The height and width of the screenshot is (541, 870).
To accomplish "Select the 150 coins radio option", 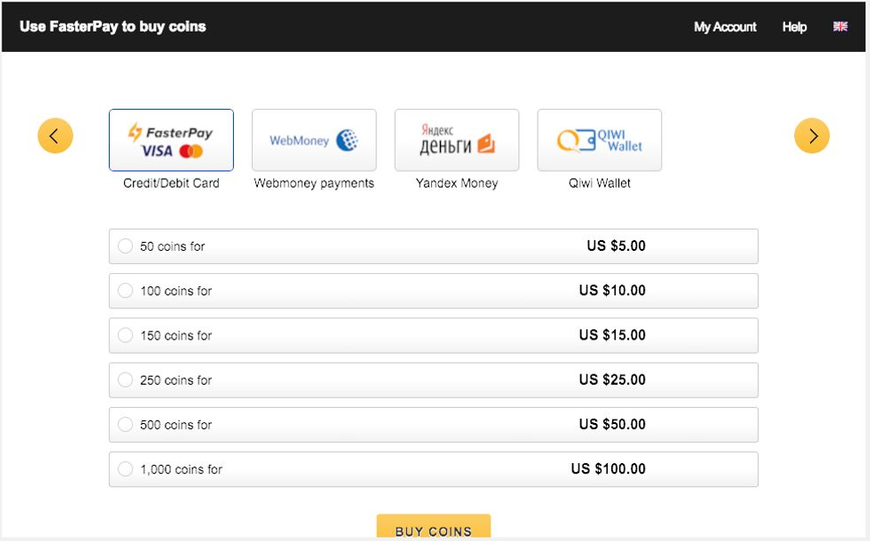I will coord(125,335).
